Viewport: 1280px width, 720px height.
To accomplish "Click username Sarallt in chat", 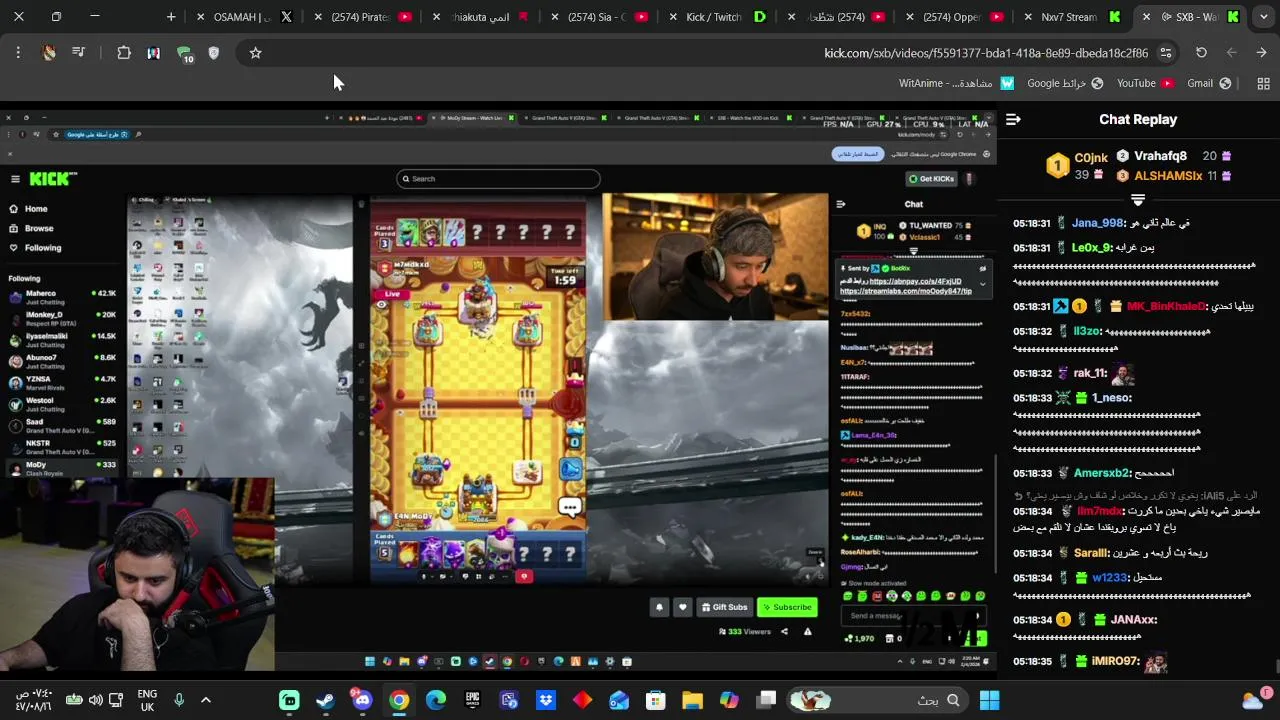I will [1092, 553].
